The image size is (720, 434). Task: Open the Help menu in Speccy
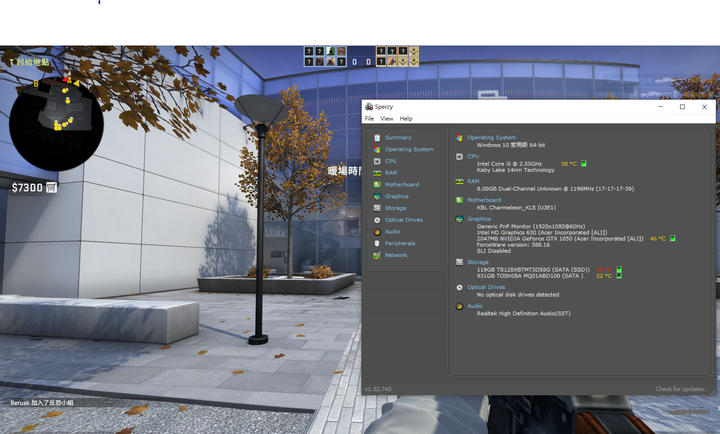pos(406,118)
